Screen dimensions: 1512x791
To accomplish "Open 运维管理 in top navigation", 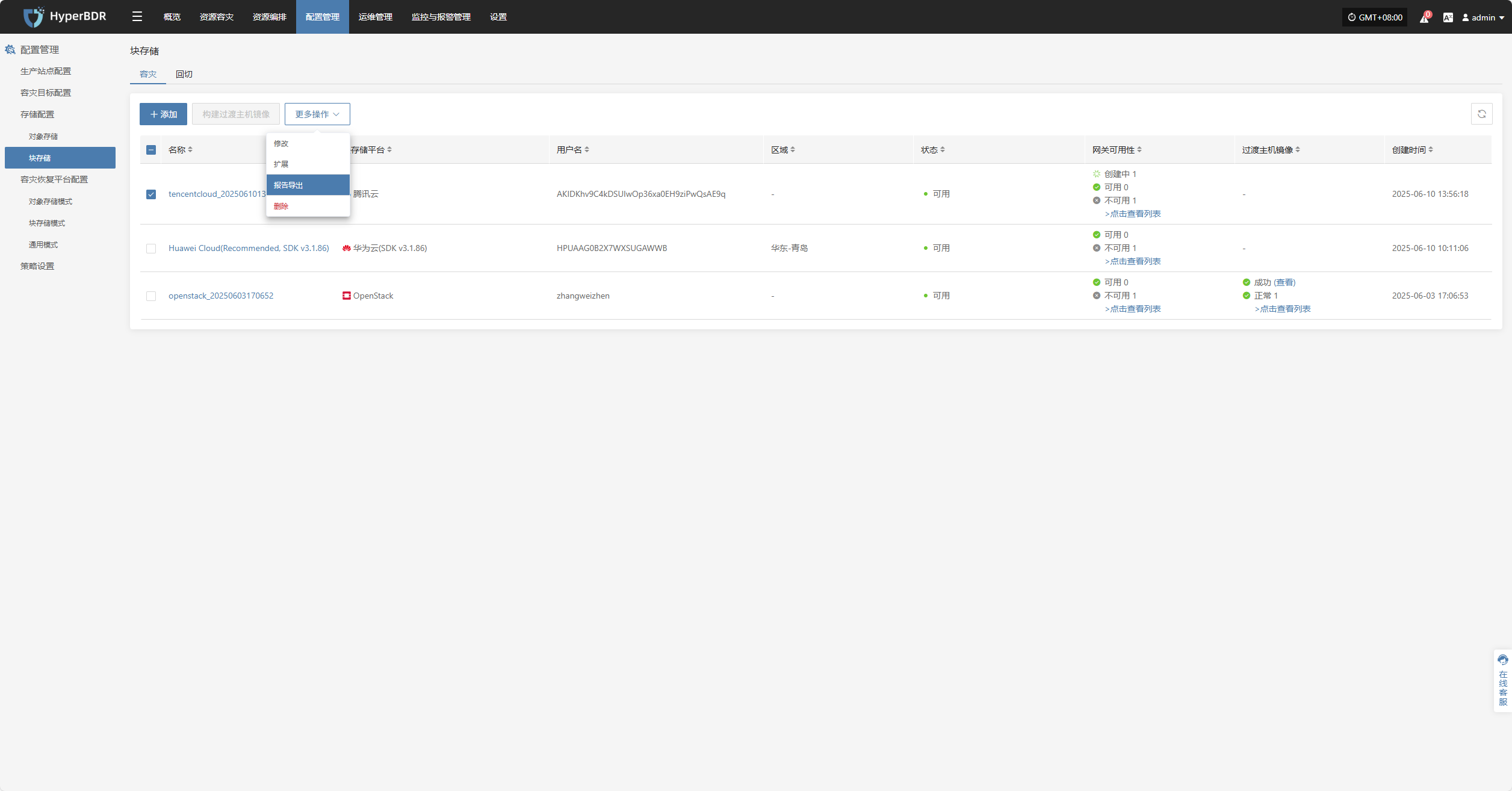I will coord(376,17).
